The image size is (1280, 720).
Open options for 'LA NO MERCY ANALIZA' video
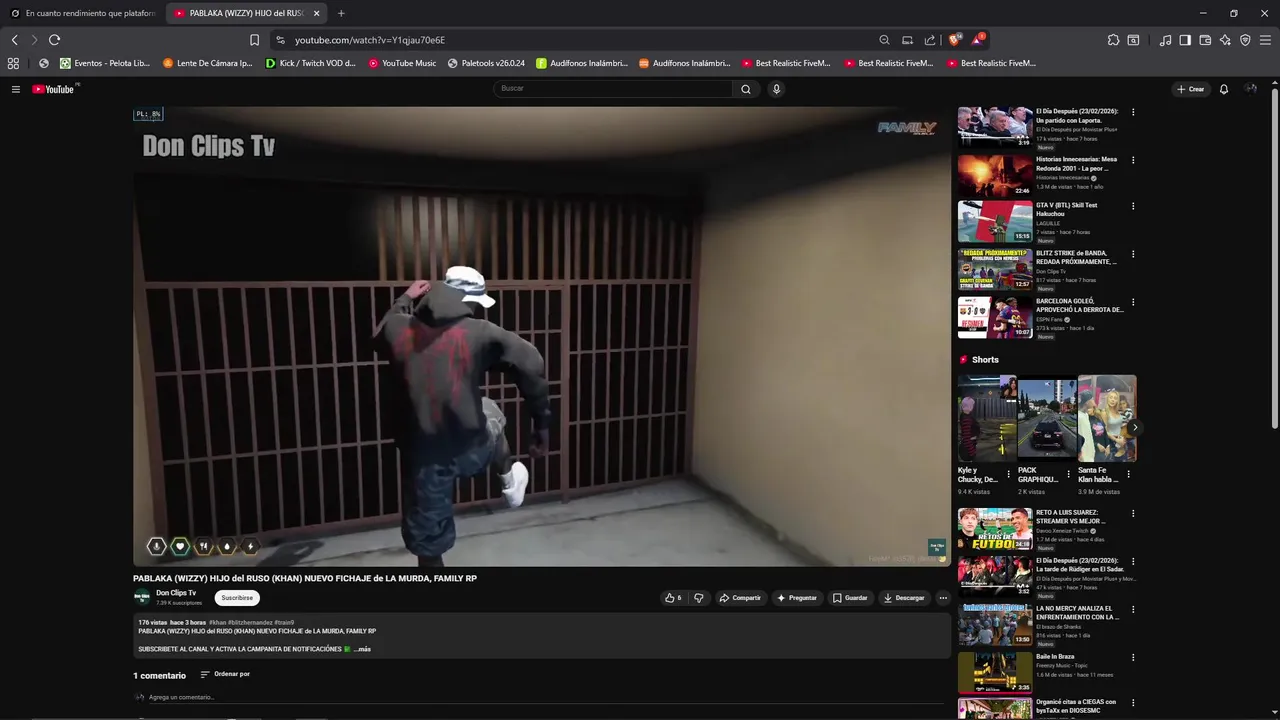point(1133,609)
